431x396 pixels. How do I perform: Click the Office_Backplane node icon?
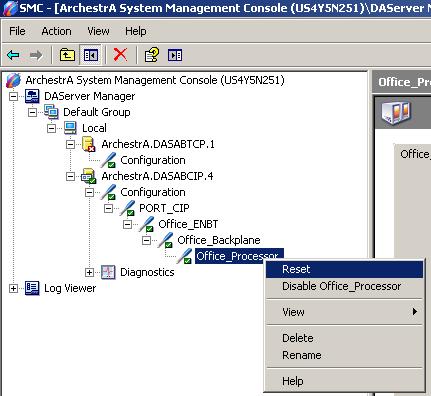coord(165,240)
